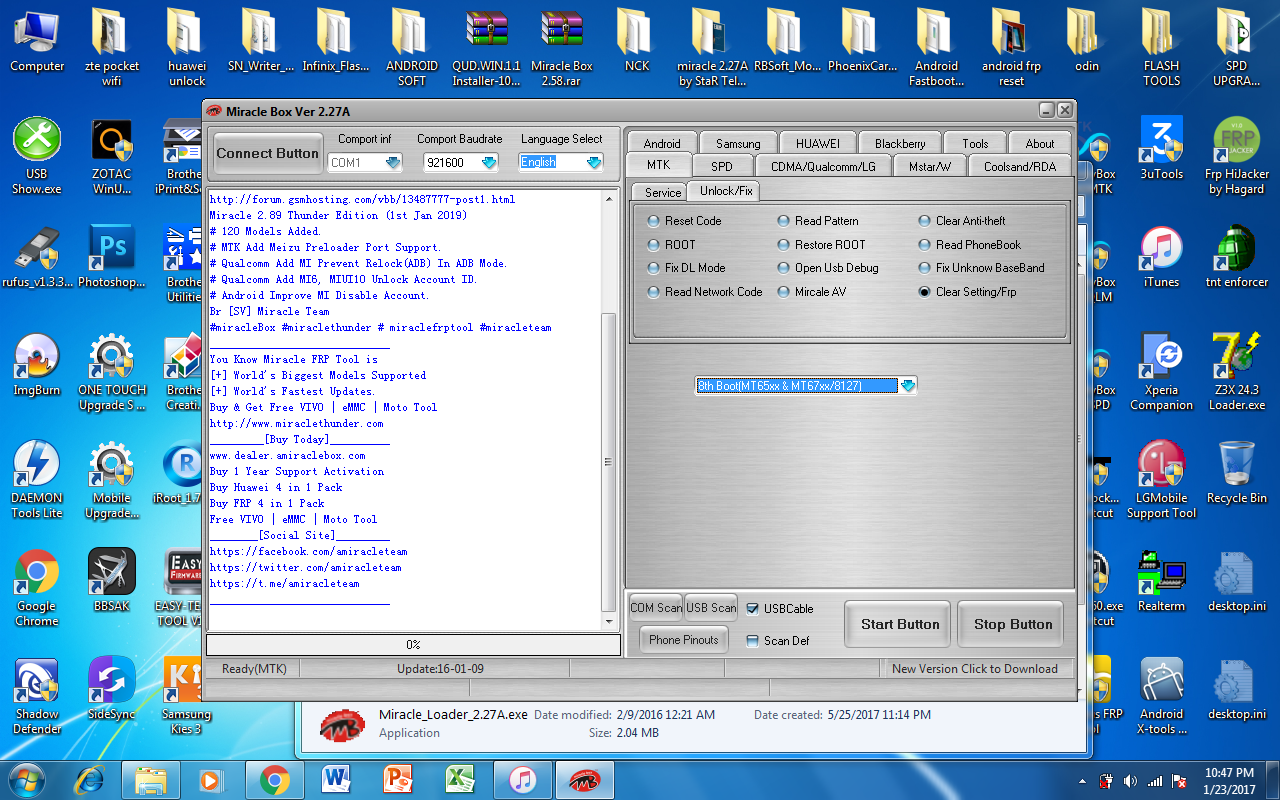Image resolution: width=1280 pixels, height=800 pixels.
Task: Launch ImgBurn desktop icon
Action: pos(37,364)
